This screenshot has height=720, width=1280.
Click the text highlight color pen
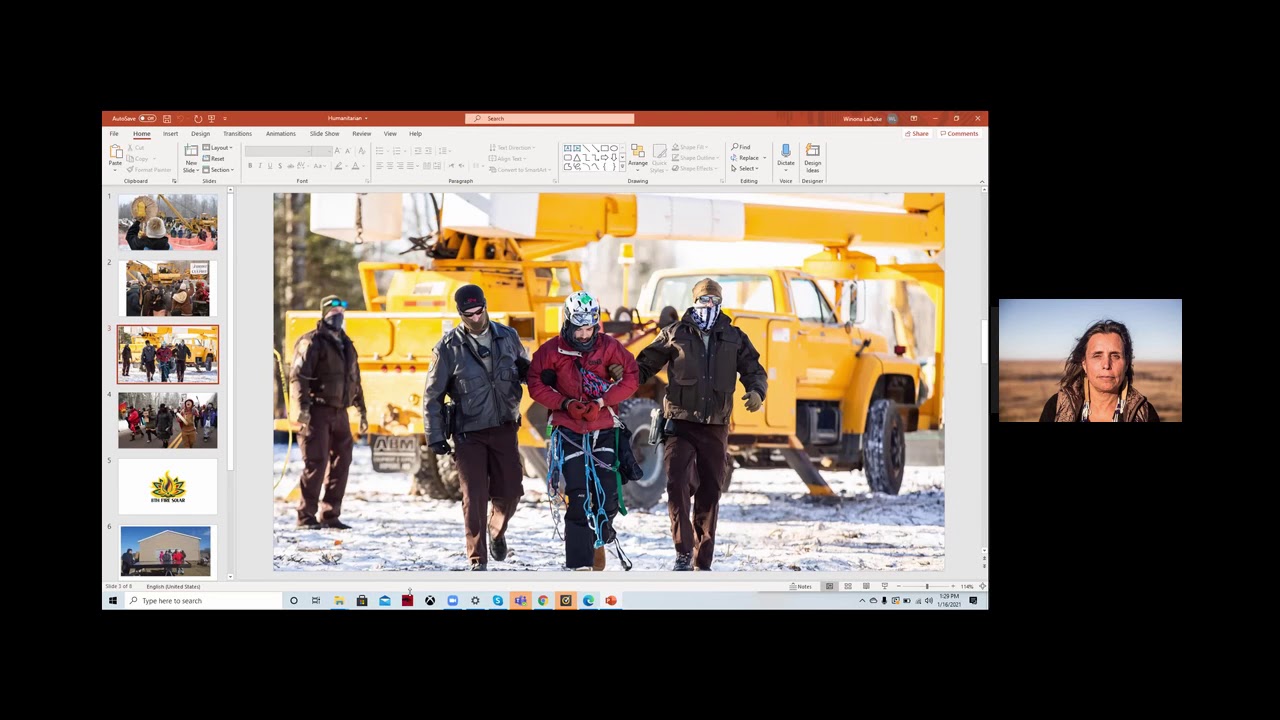[338, 166]
